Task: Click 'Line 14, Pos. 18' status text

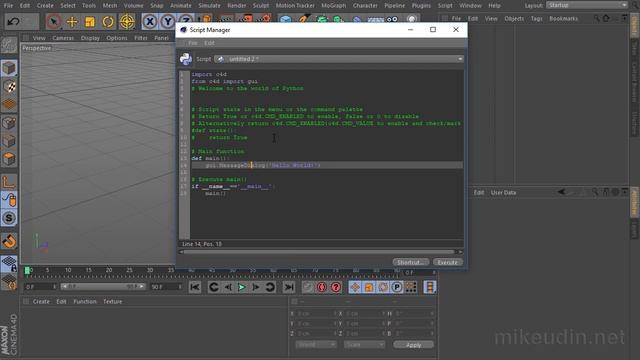Action: pyautogui.click(x=202, y=244)
